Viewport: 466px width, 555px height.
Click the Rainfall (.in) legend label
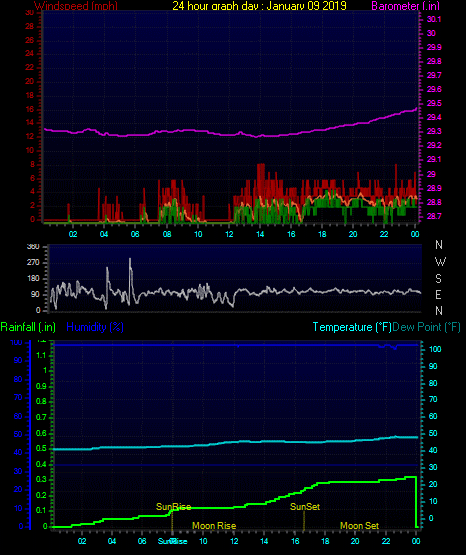(28, 327)
